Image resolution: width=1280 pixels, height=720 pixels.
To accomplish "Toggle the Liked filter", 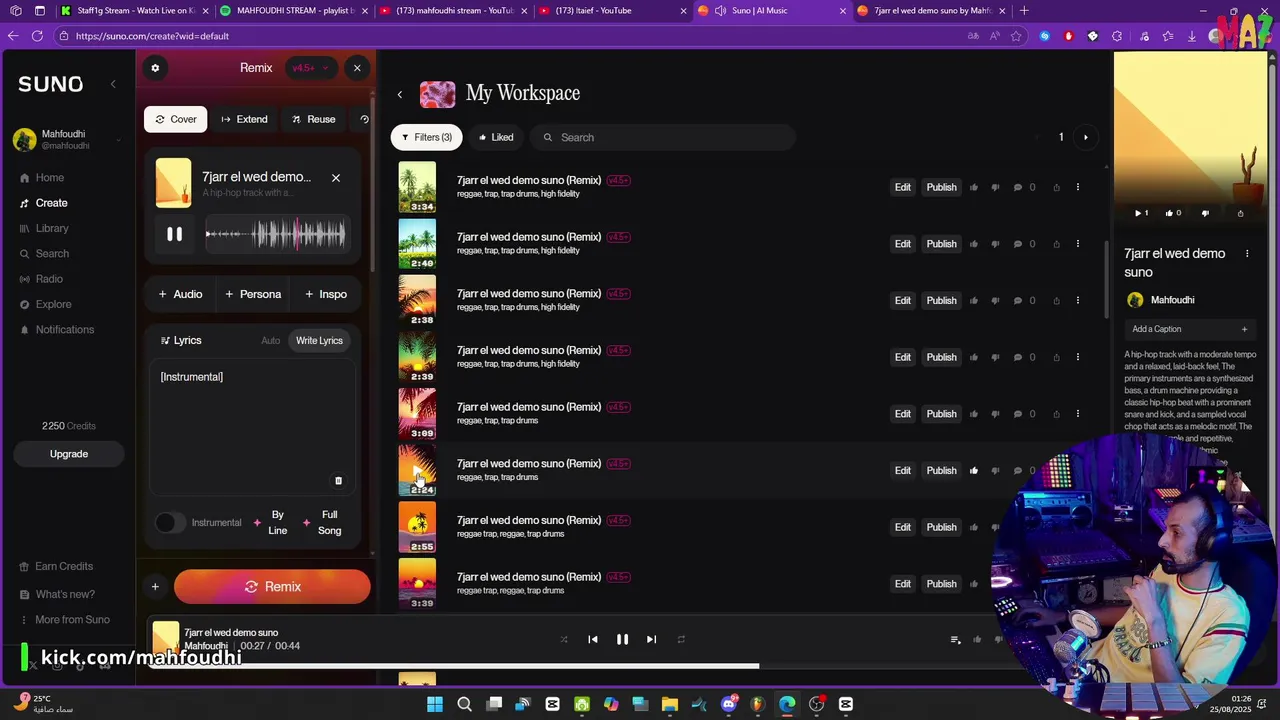I will click(496, 137).
